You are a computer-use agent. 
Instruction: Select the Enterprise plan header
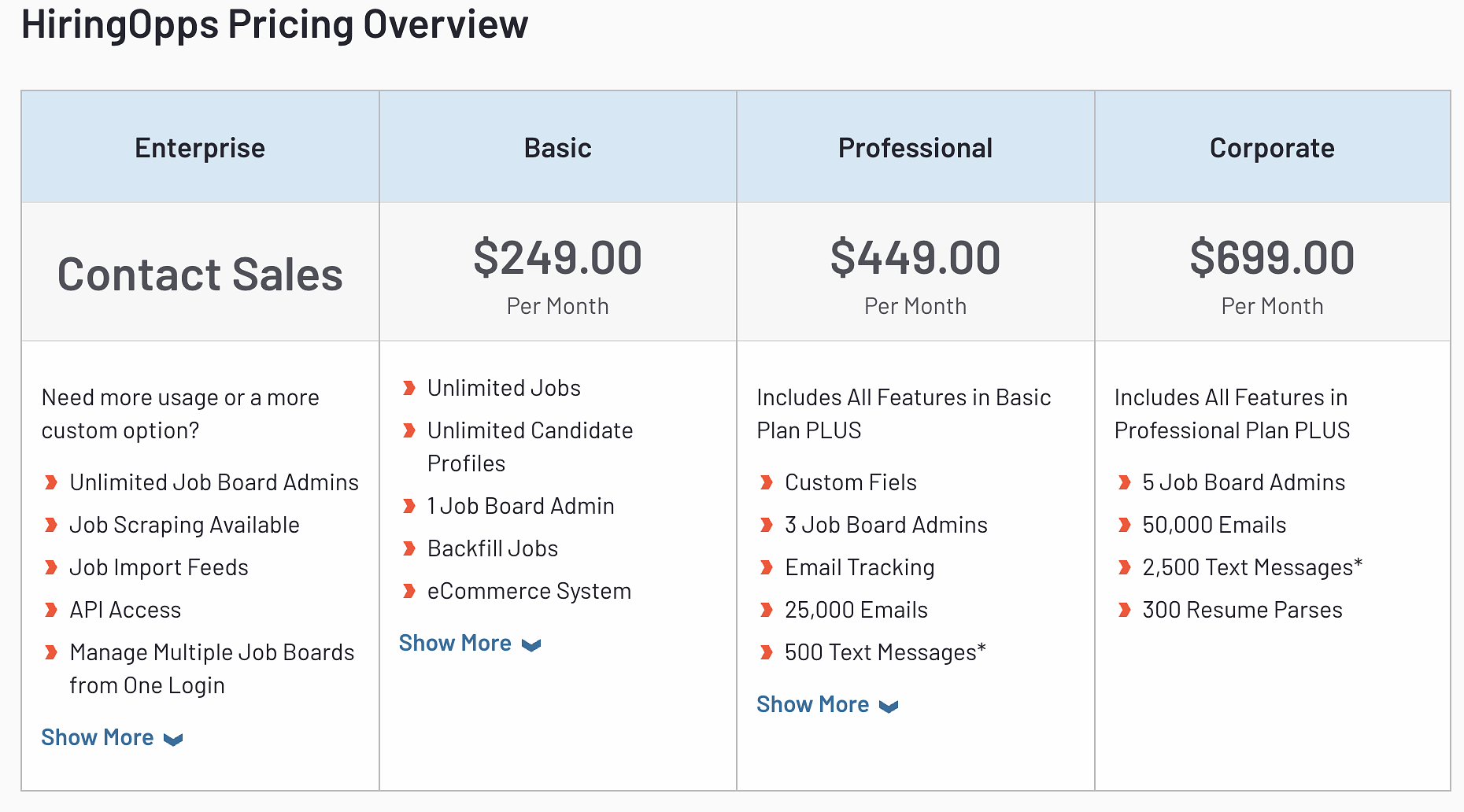(200, 148)
